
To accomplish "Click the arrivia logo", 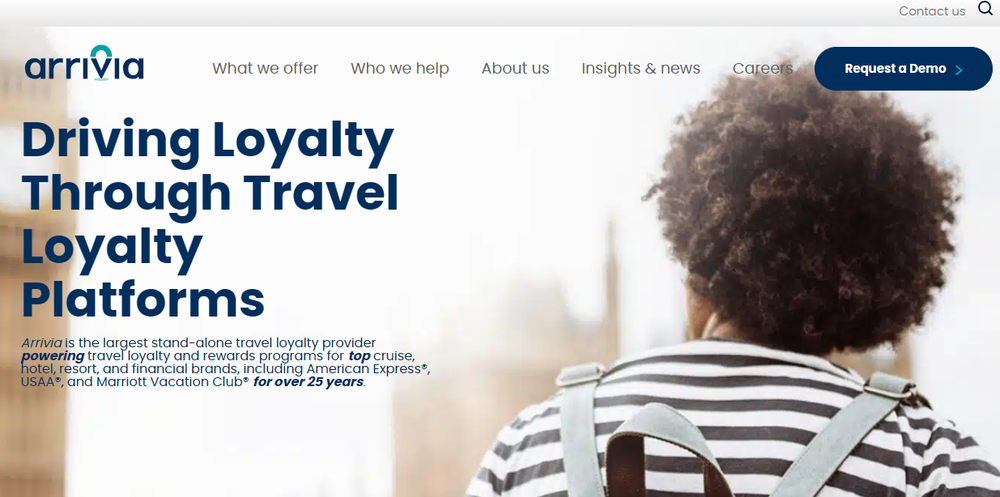I will [x=84, y=64].
